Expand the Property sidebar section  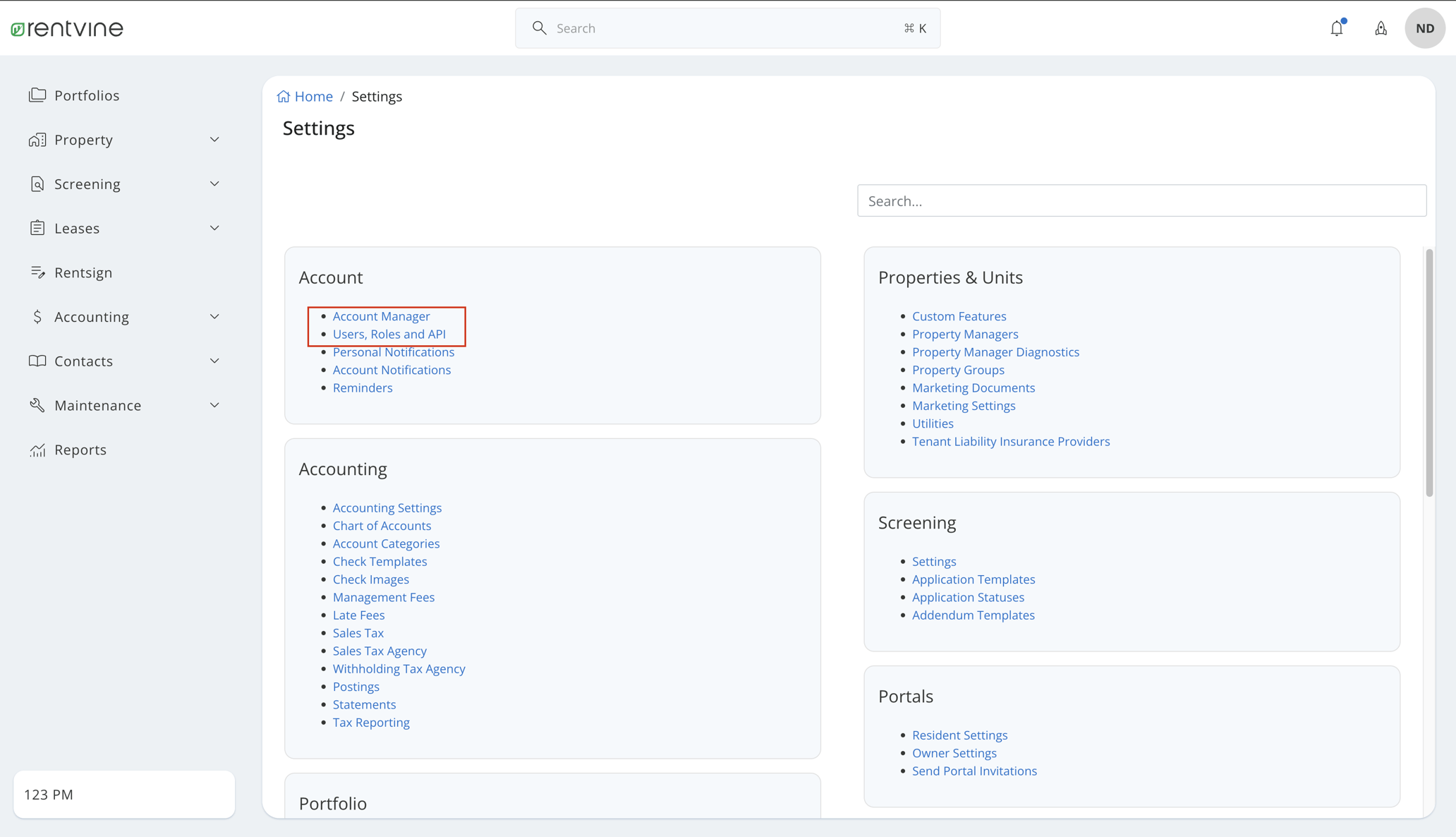[x=214, y=139]
